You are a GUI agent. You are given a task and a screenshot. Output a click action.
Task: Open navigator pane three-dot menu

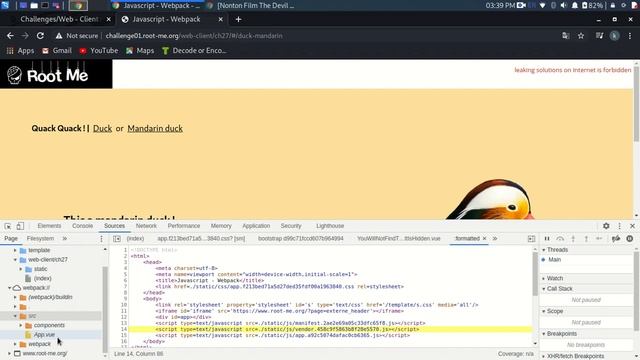click(x=101, y=238)
